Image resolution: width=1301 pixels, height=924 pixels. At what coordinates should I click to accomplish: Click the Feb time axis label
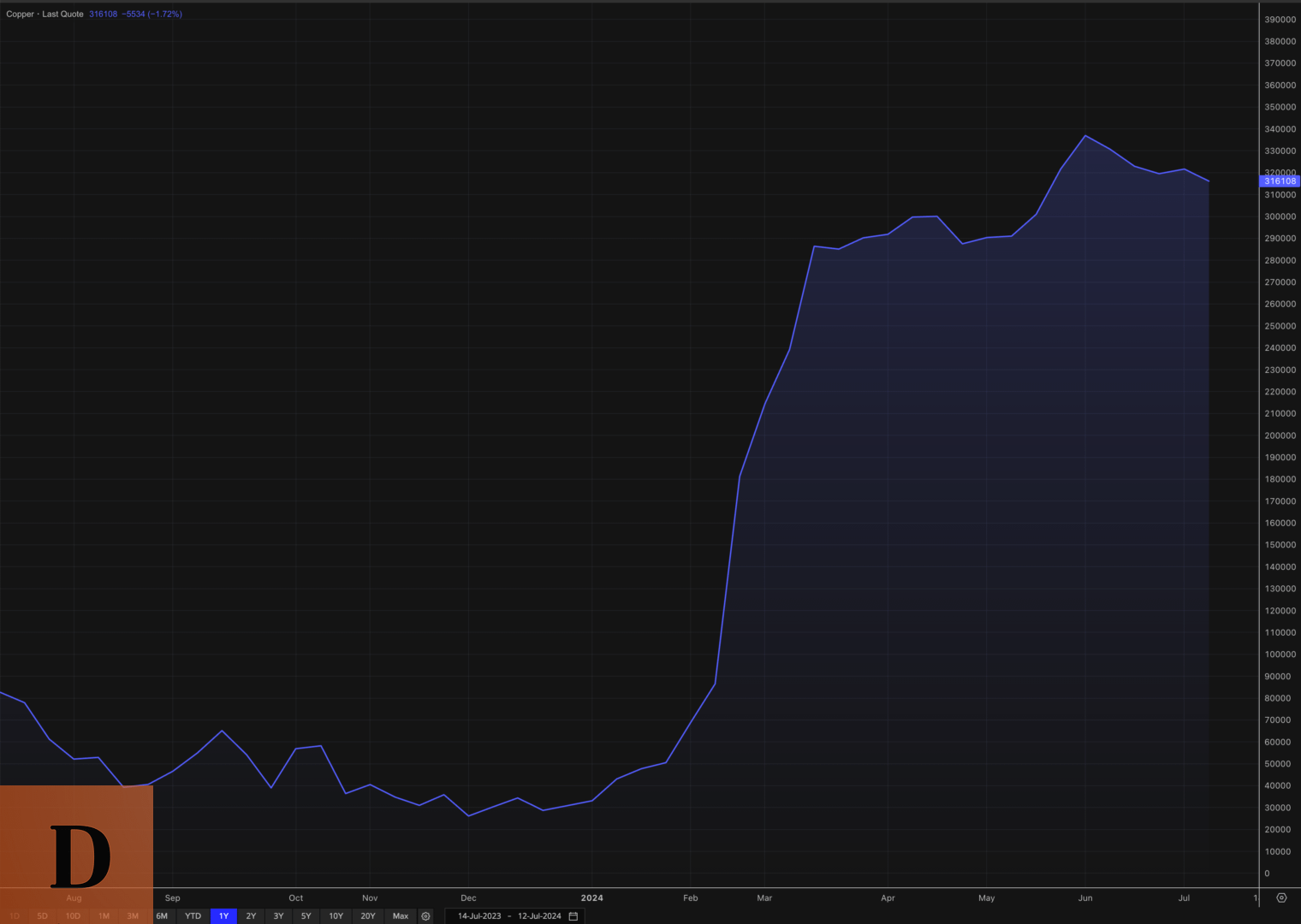(x=691, y=898)
